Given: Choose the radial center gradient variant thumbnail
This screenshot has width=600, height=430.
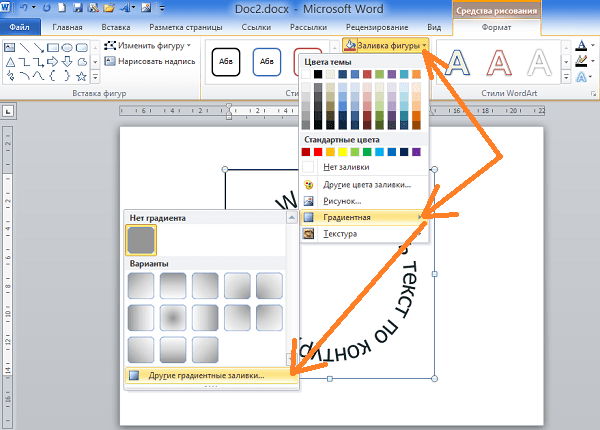Looking at the screenshot, I should click(x=173, y=318).
